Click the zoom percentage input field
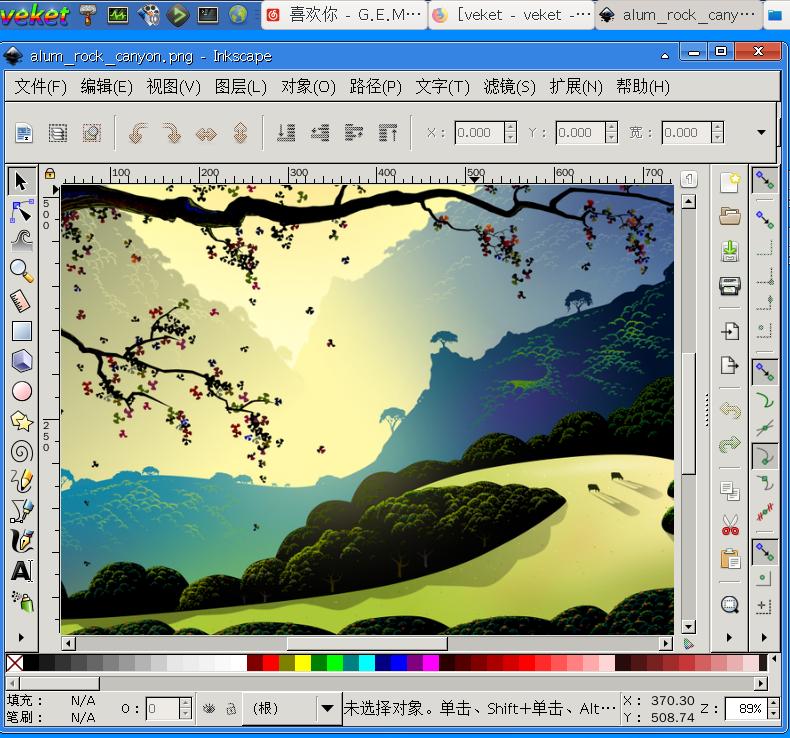Image resolution: width=790 pixels, height=738 pixels. point(746,709)
